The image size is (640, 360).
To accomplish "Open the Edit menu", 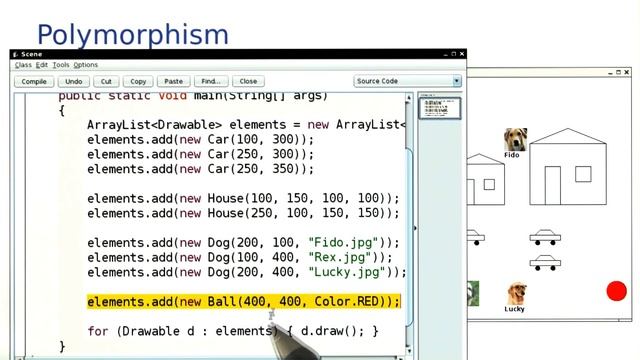I will (x=42, y=65).
